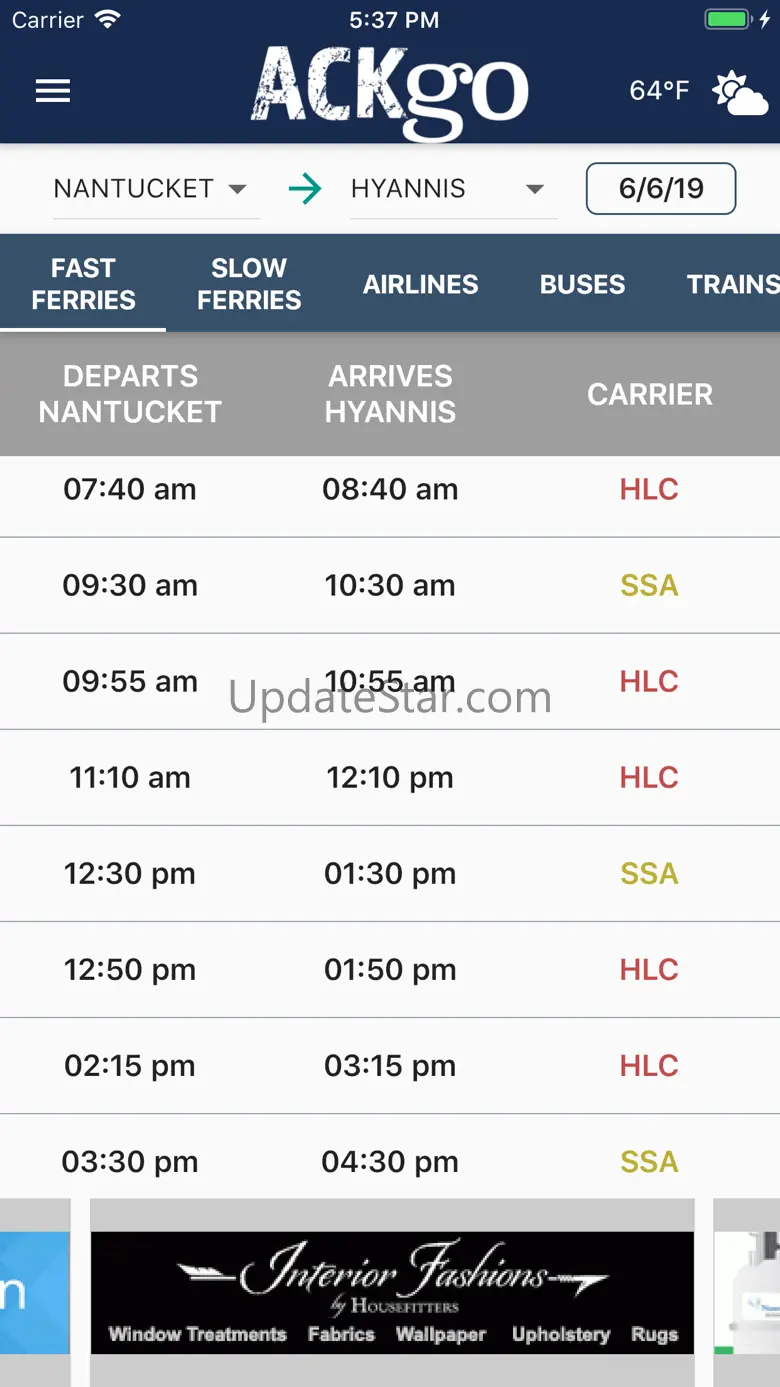Tap the green route direction arrow

[305, 189]
